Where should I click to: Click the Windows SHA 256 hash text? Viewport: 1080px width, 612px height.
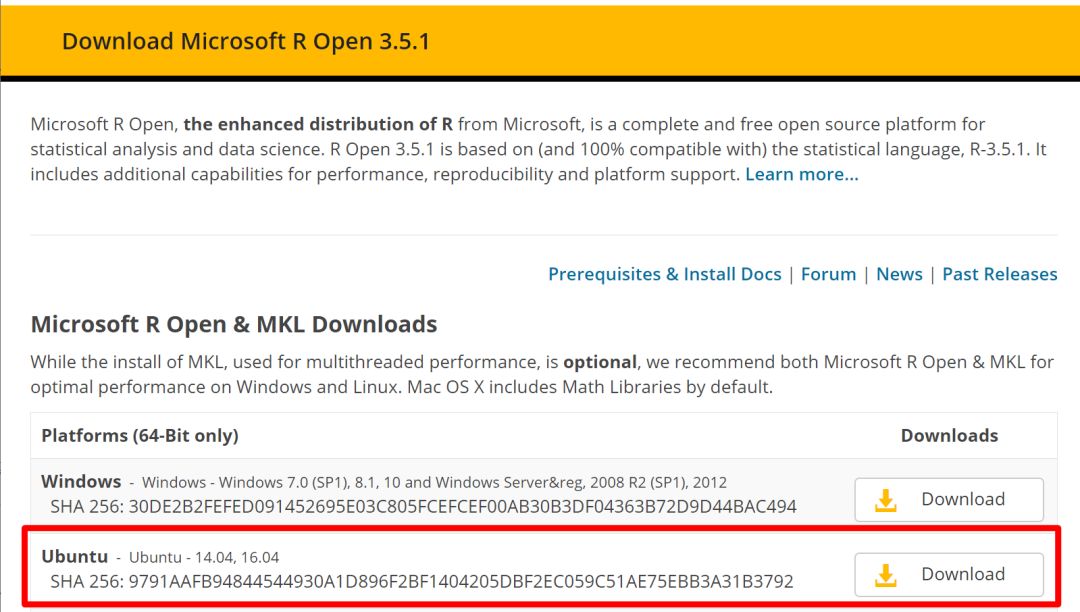(423, 506)
